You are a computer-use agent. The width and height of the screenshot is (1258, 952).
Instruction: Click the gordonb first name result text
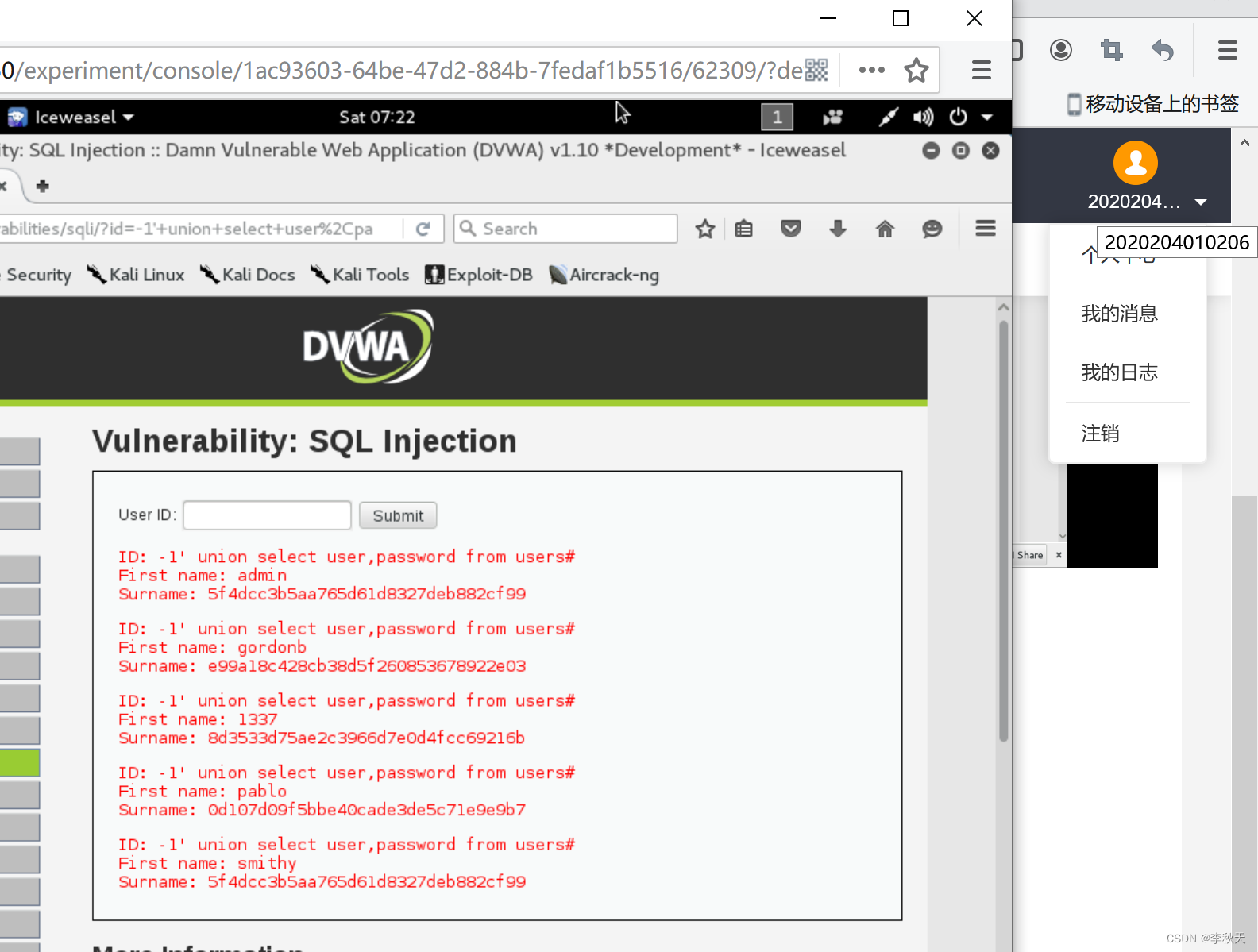[x=272, y=647]
